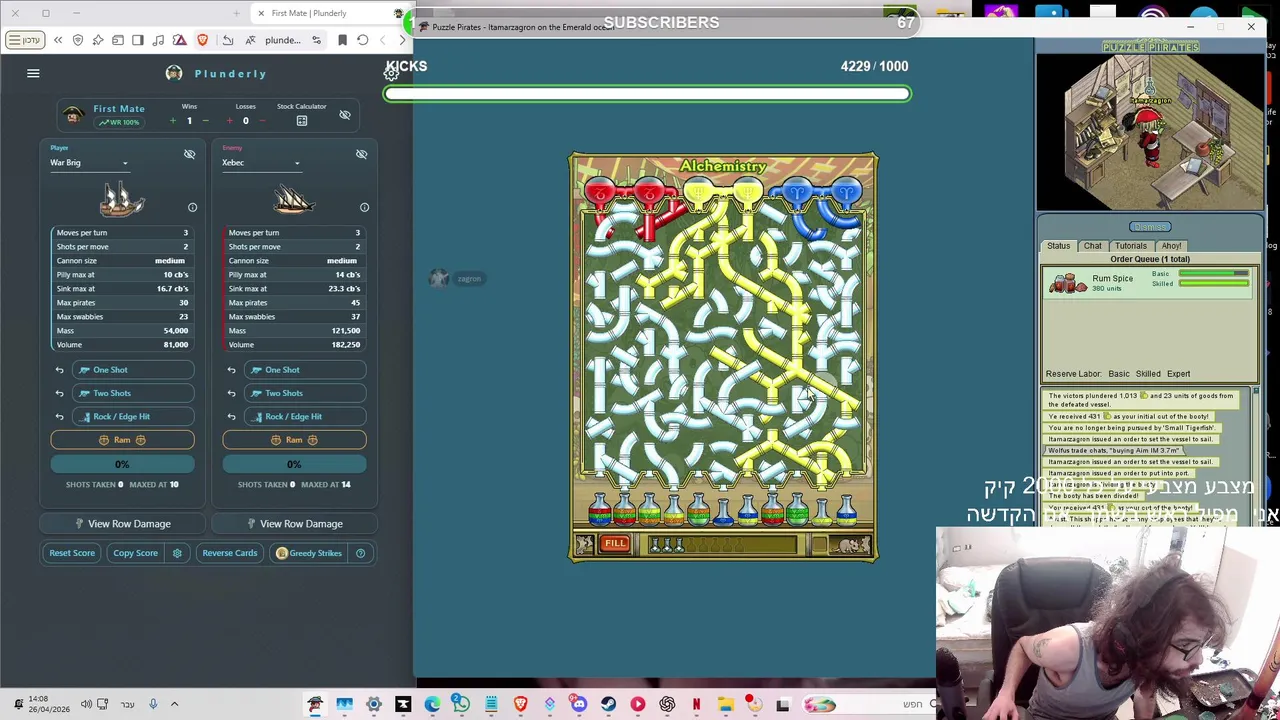Viewport: 1280px width, 720px height.
Task: Hide the Player ship panel
Action: [x=189, y=154]
